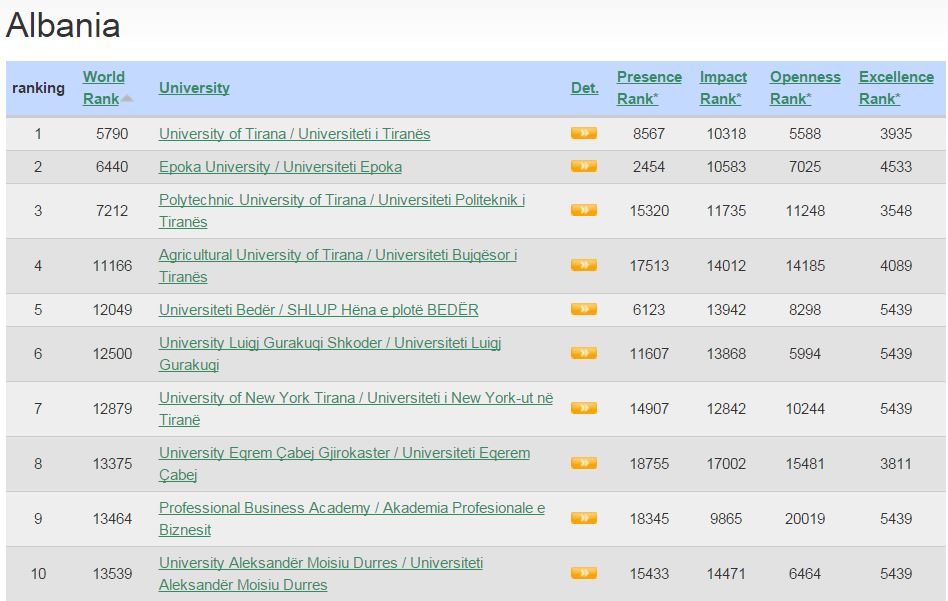Screen dimensions: 948x601
Task: Open Epoka University link
Action: [280, 167]
